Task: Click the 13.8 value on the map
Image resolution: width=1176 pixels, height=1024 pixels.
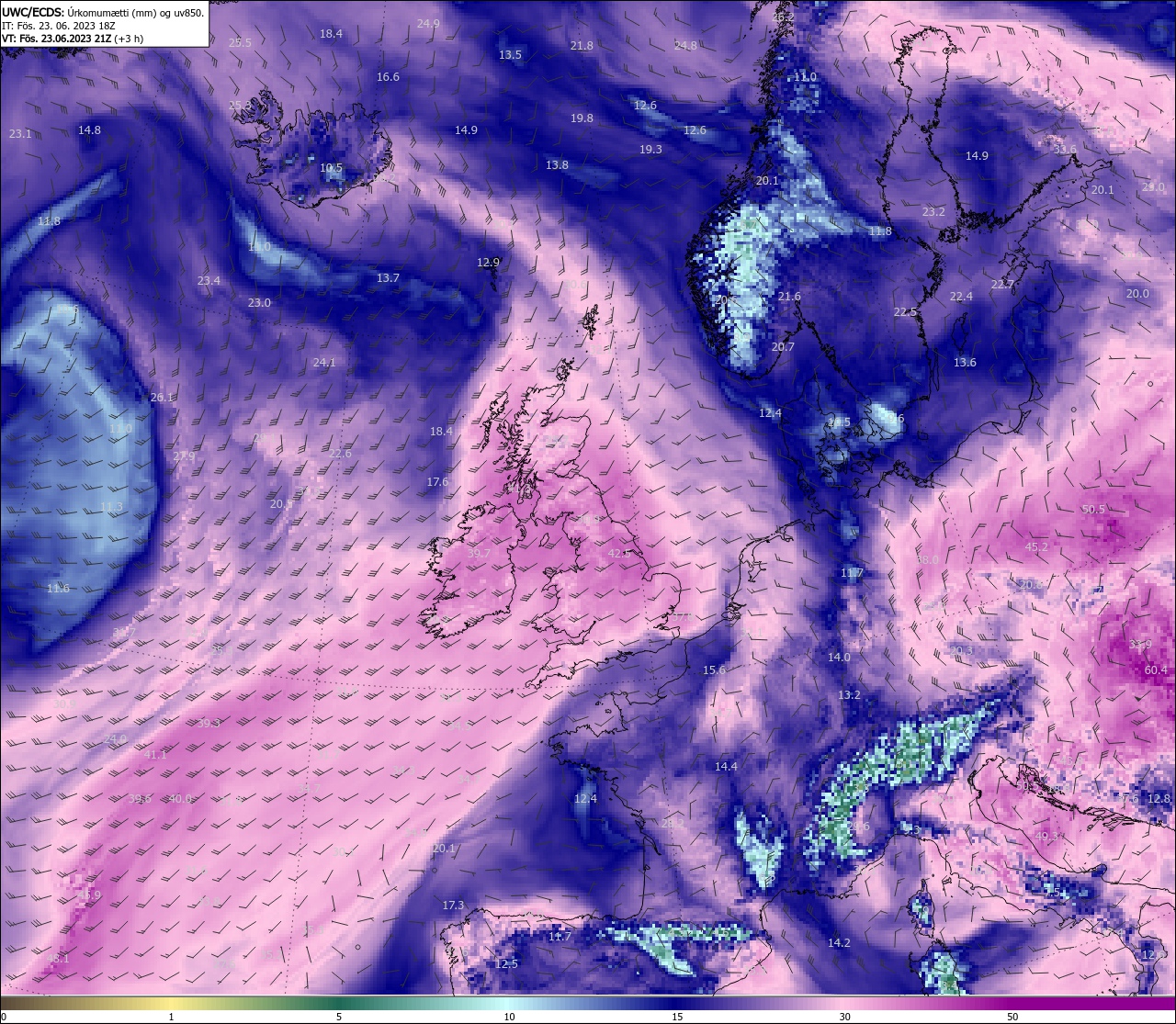Action: pos(557,165)
